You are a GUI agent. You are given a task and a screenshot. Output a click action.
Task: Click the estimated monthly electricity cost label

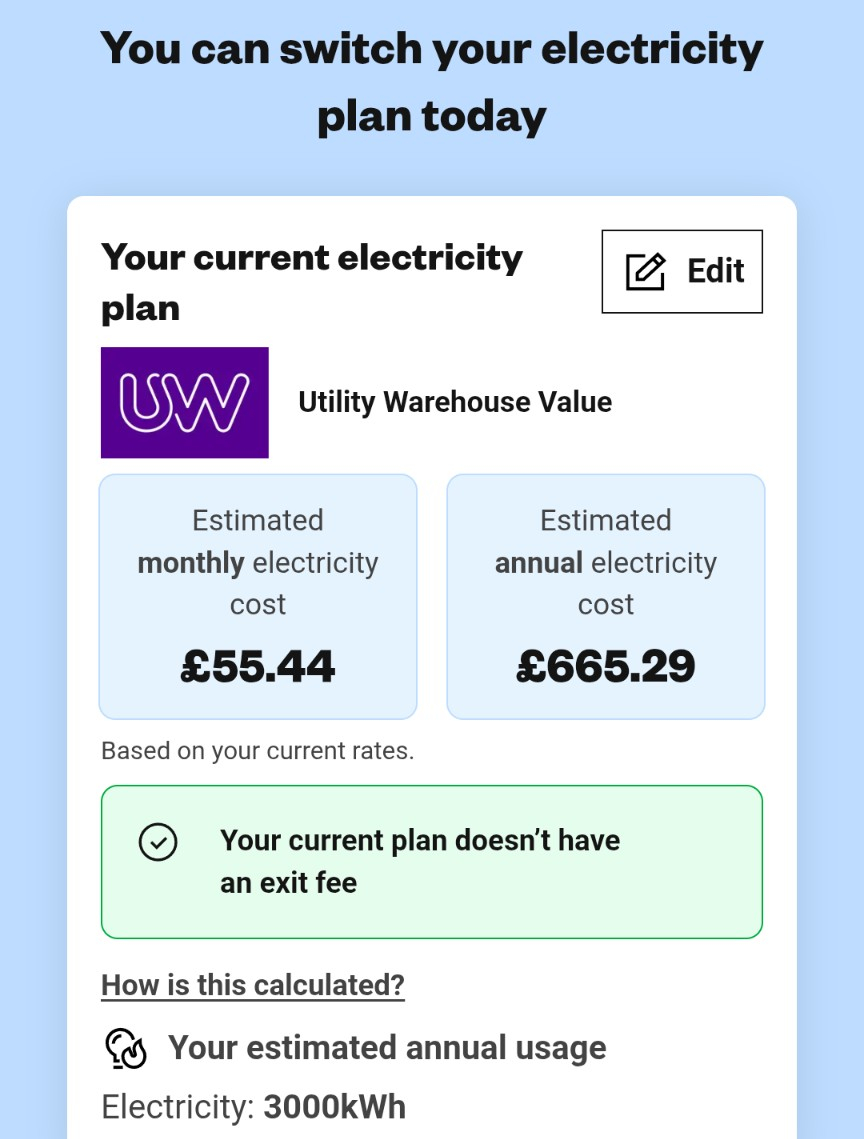pyautogui.click(x=258, y=562)
